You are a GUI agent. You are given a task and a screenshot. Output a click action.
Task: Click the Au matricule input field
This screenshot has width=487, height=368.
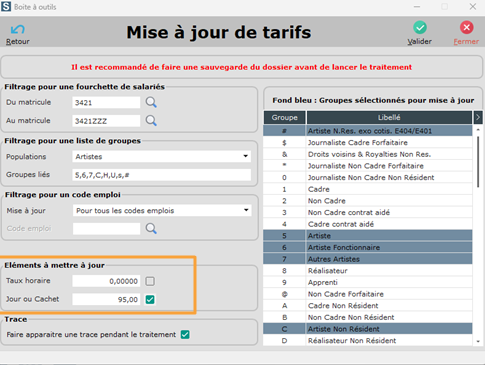click(106, 121)
